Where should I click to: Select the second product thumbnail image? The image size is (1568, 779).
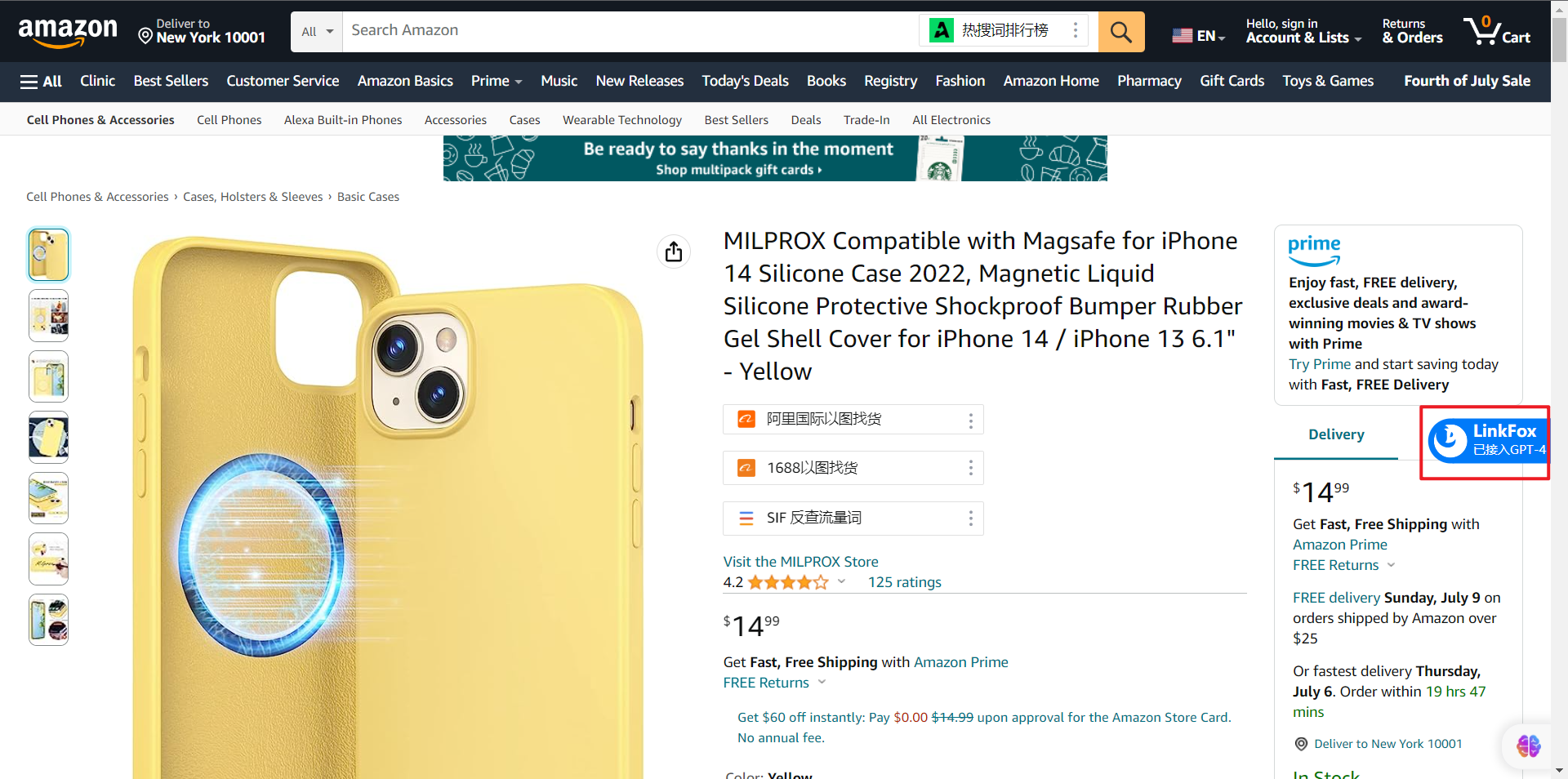click(x=49, y=315)
